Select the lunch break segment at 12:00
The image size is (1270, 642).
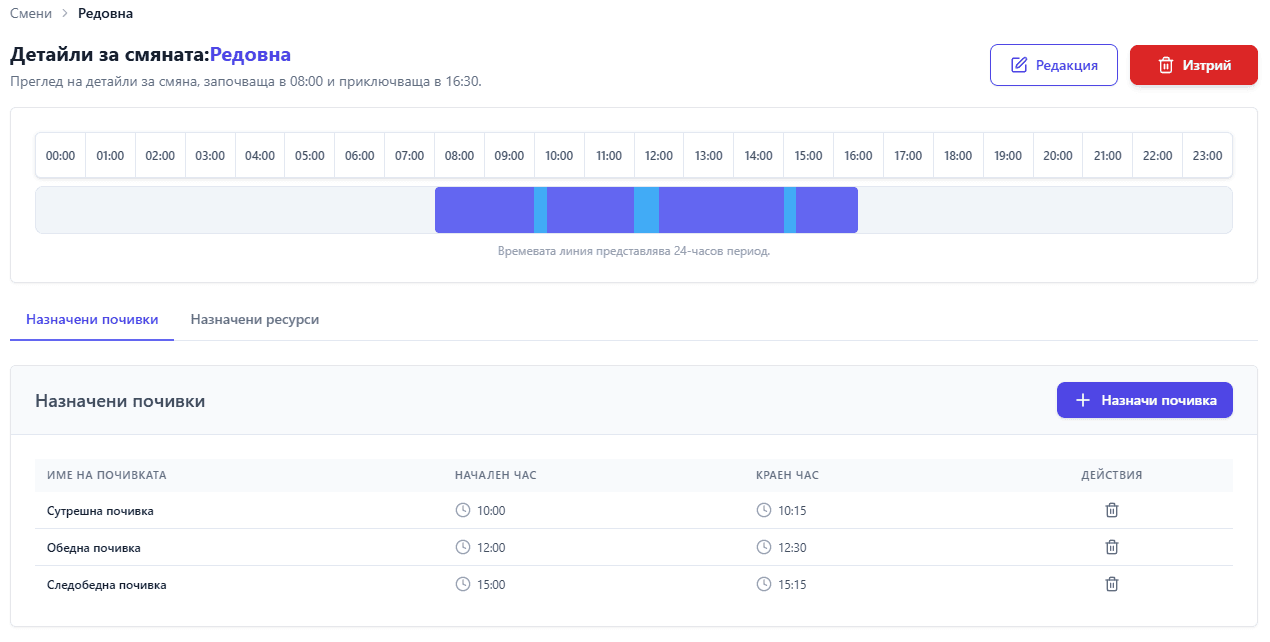pos(646,210)
